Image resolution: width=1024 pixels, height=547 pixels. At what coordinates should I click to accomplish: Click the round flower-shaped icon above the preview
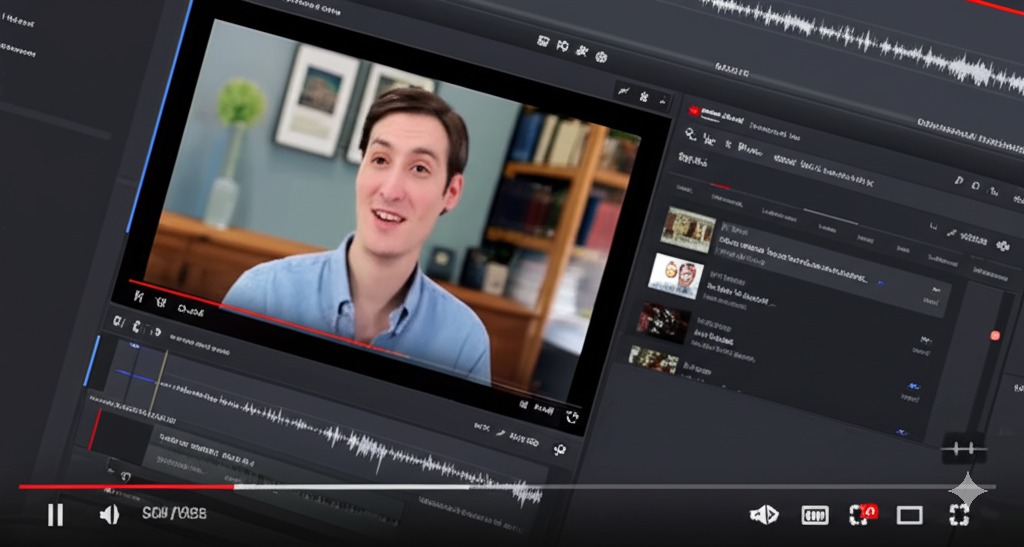point(601,57)
